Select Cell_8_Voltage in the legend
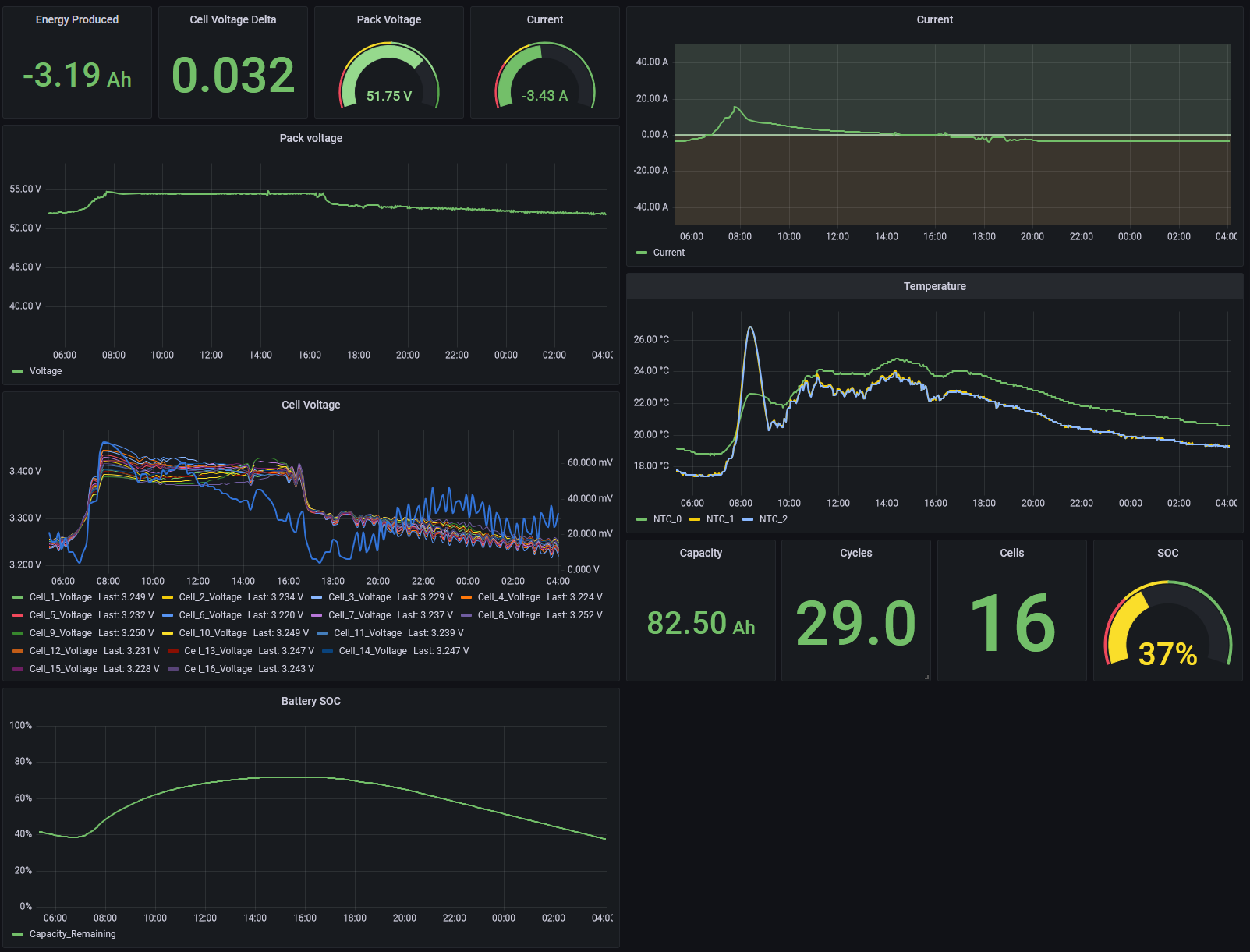 click(x=509, y=615)
